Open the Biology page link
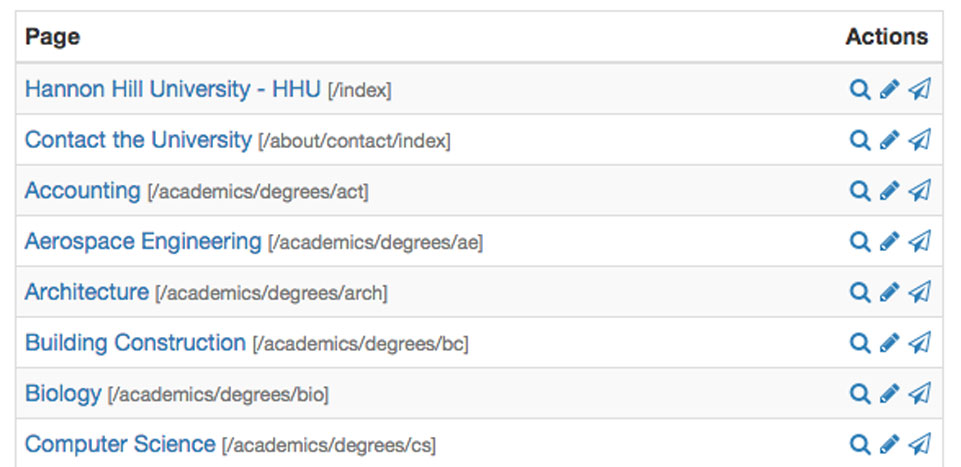Image resolution: width=961 pixels, height=467 pixels. click(x=63, y=393)
